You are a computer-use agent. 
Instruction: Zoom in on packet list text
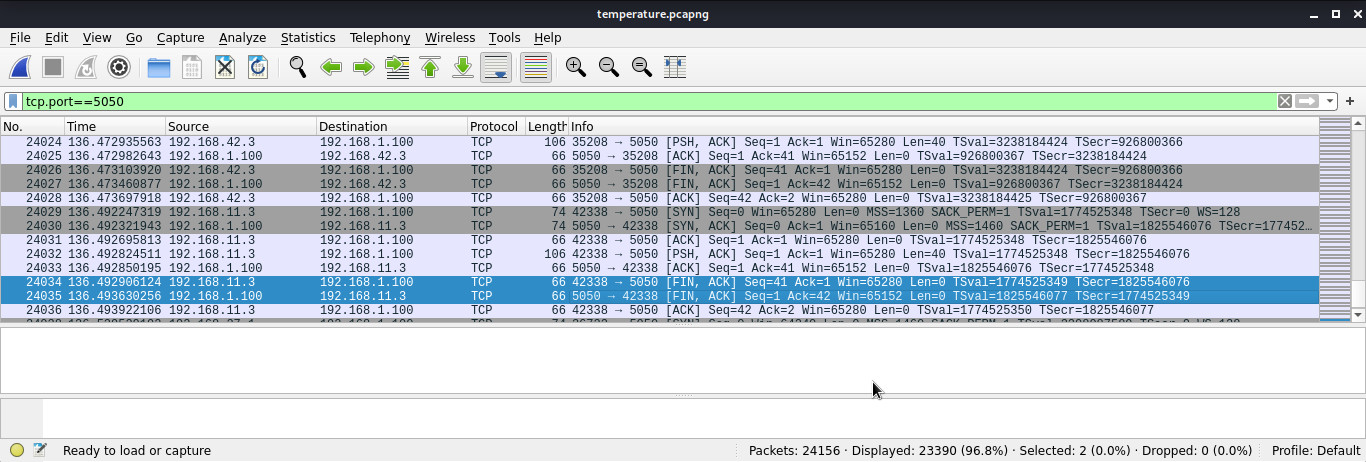(x=575, y=67)
